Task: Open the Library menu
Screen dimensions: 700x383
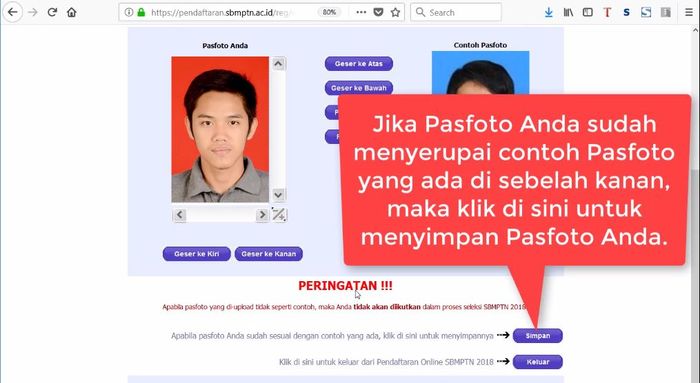Action: point(568,12)
